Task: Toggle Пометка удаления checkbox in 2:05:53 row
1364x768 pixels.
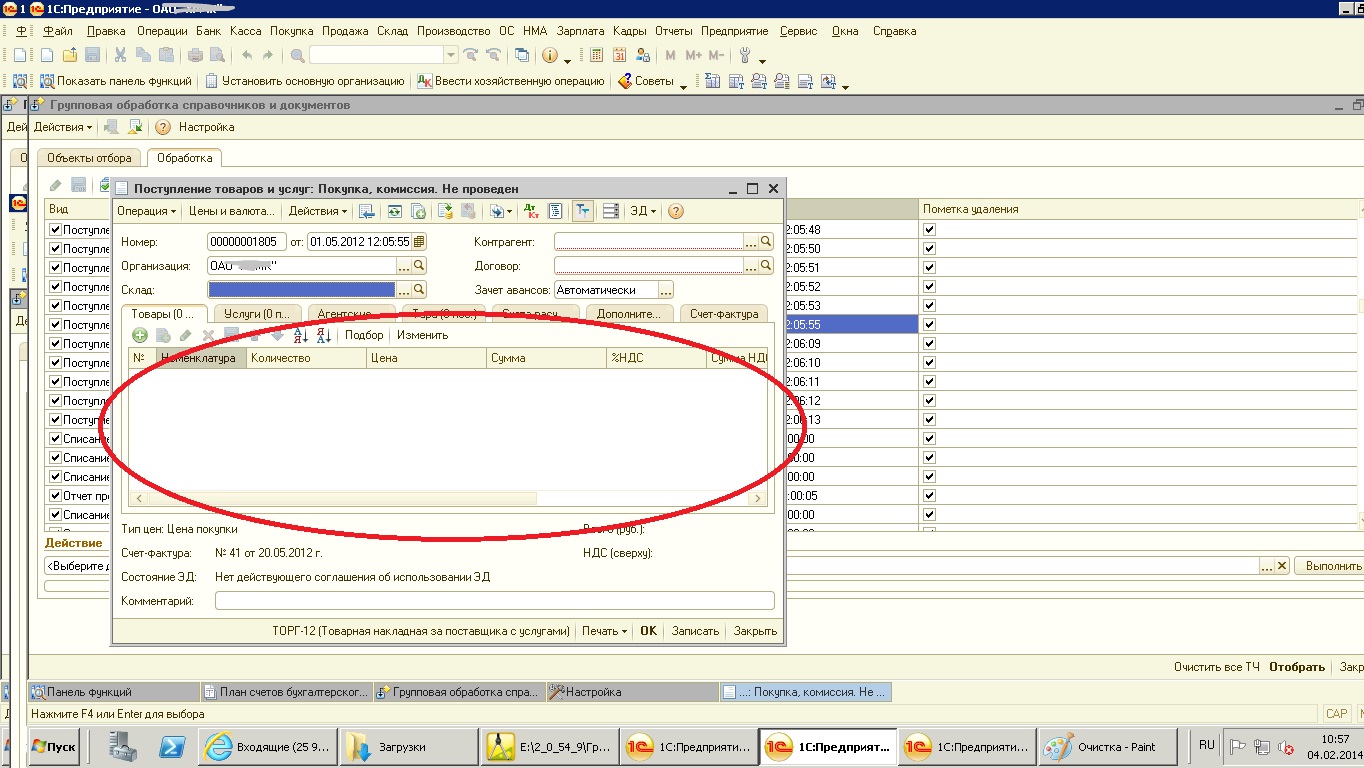Action: (x=930, y=305)
